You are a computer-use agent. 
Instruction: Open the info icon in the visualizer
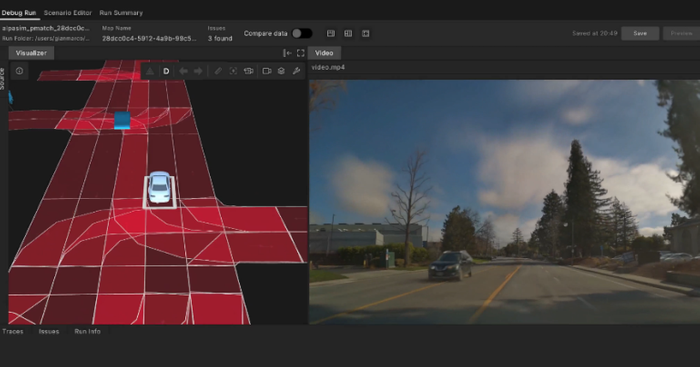pos(19,71)
